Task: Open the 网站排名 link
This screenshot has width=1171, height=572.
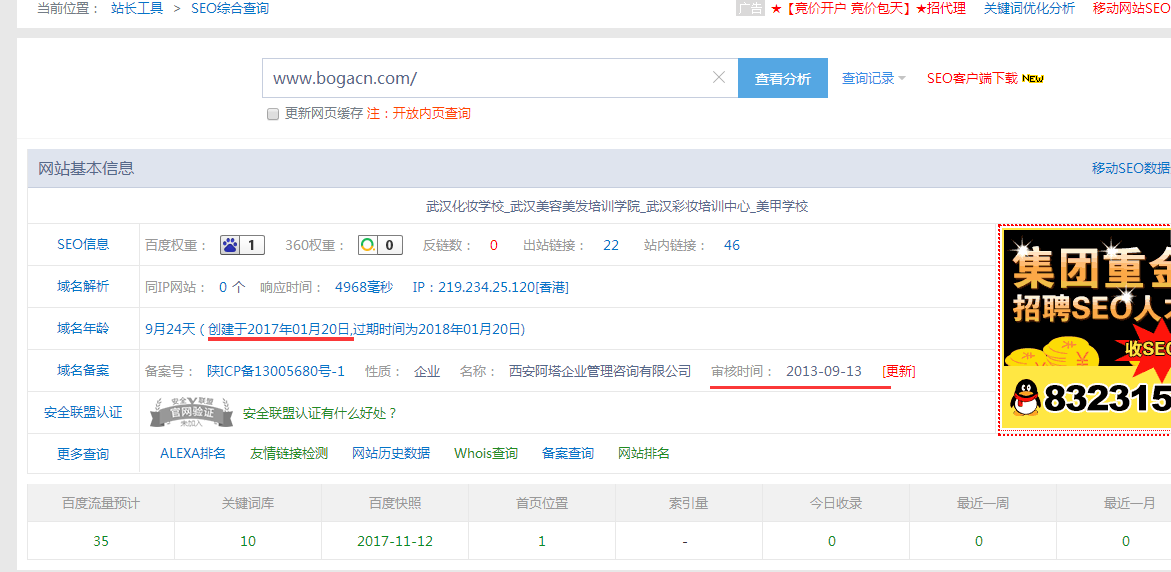Action: [x=644, y=453]
